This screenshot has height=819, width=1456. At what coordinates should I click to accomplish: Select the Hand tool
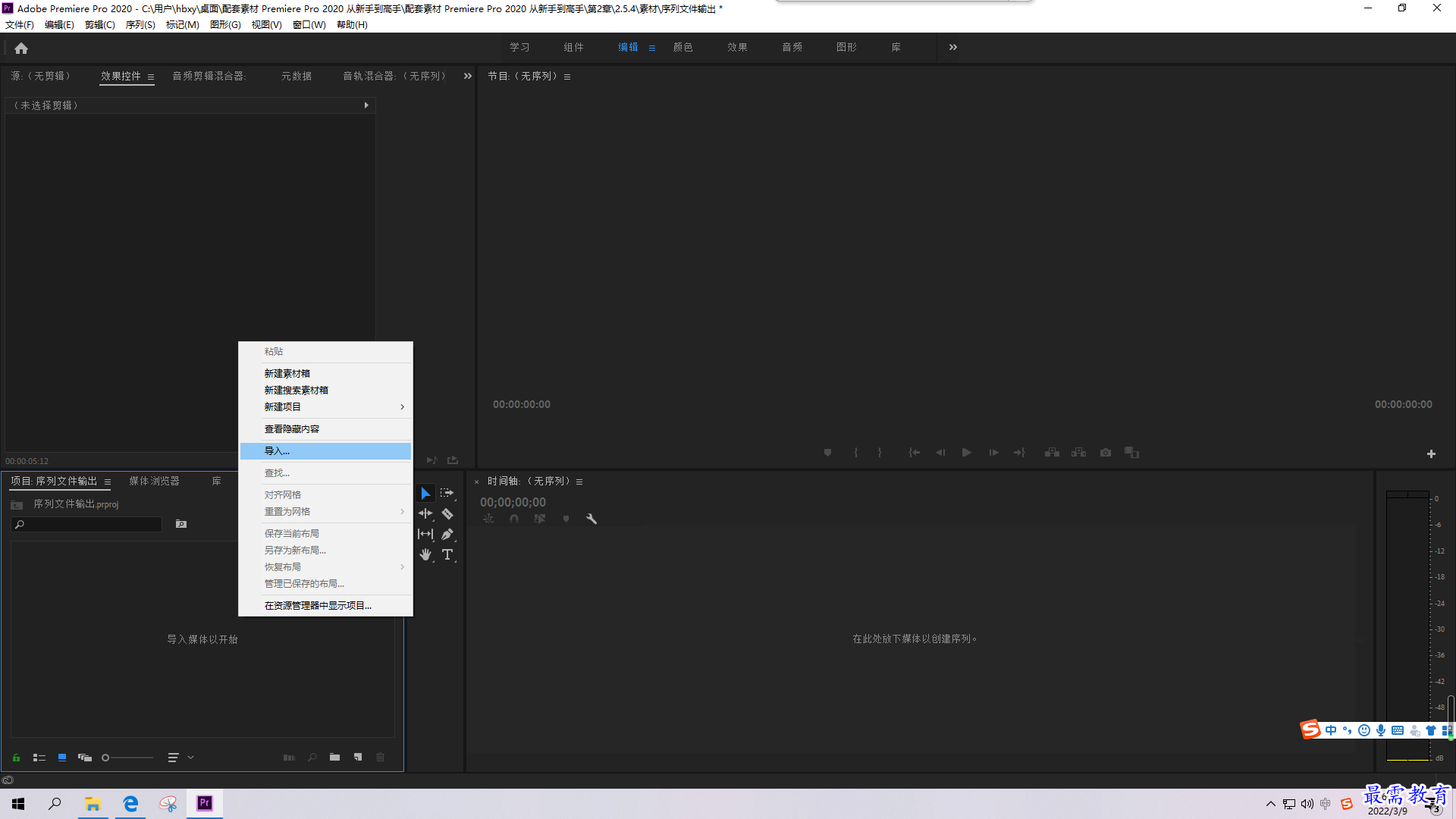pos(425,555)
